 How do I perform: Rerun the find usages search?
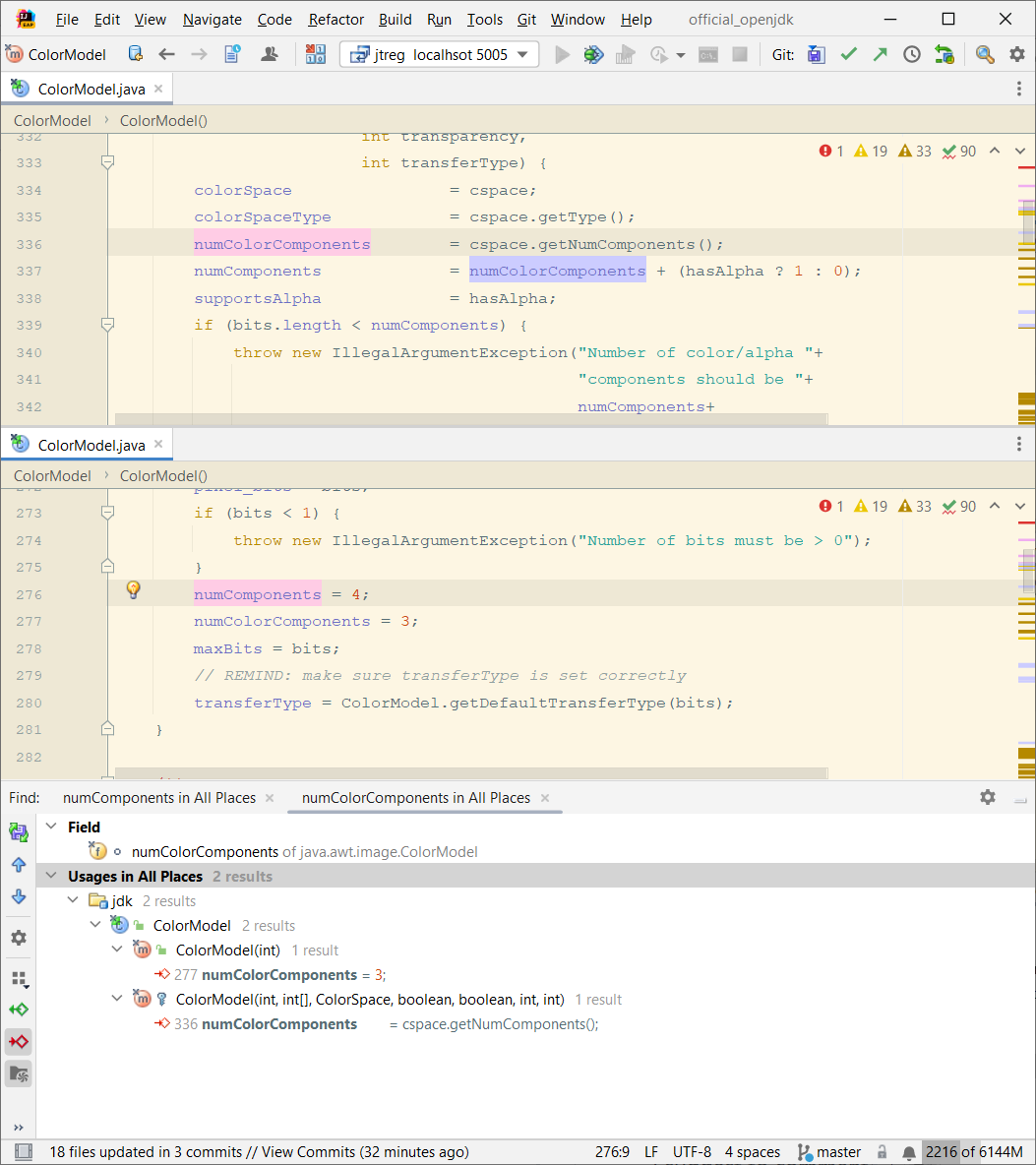[x=19, y=832]
